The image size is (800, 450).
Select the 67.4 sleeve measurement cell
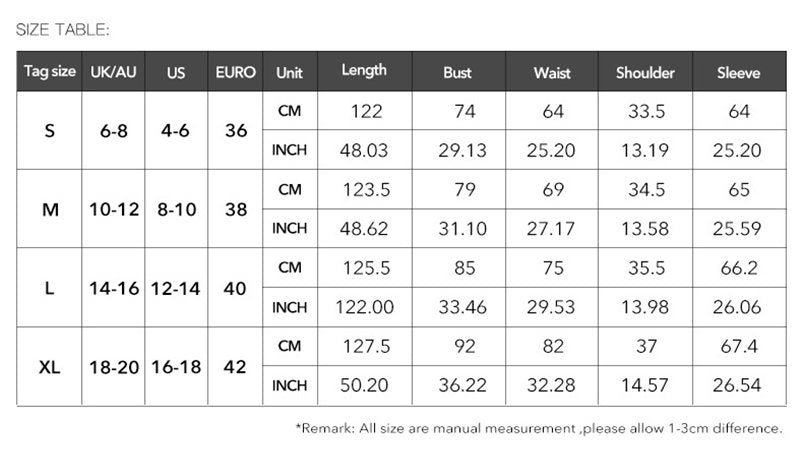click(740, 347)
